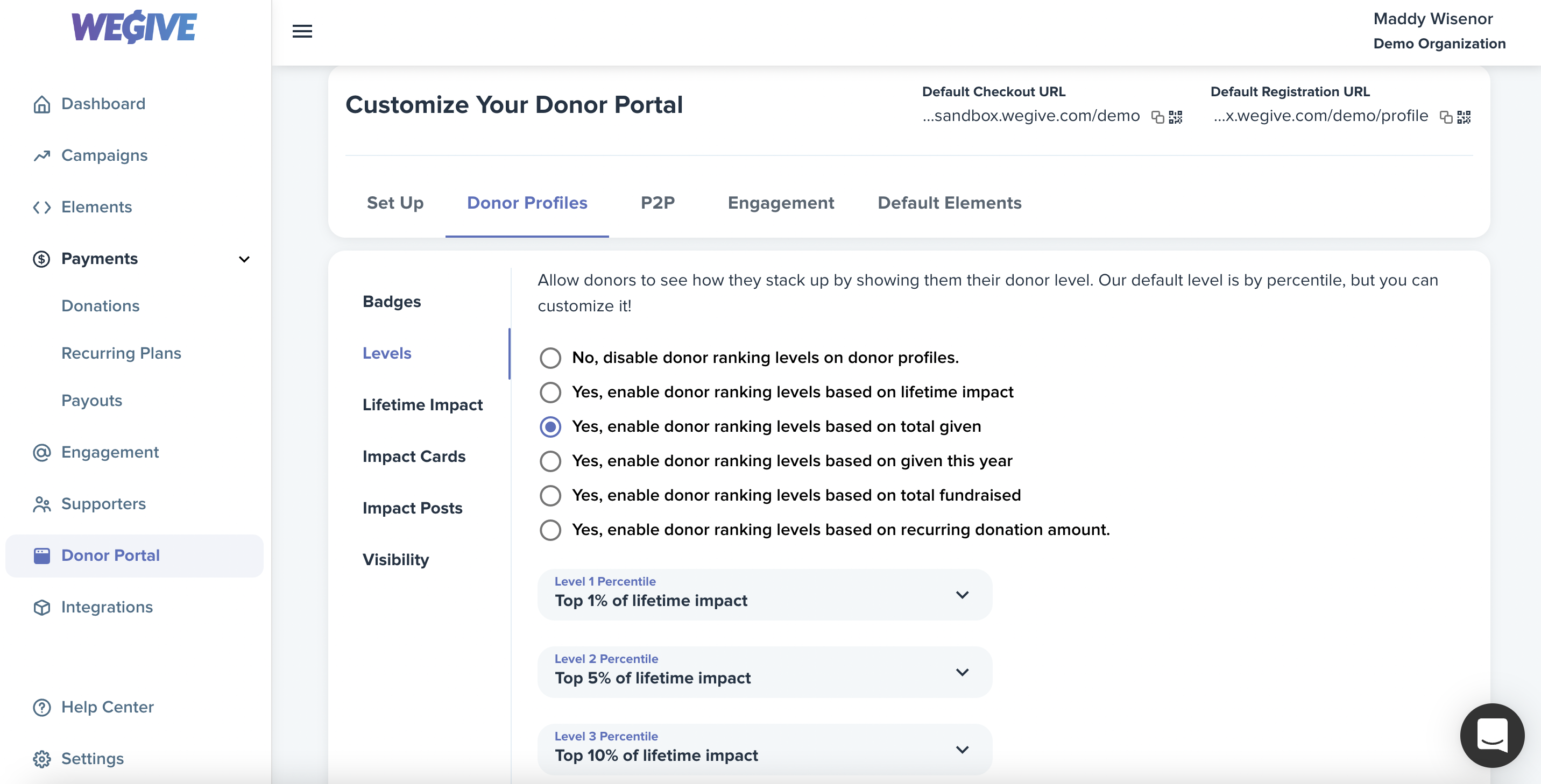
Task: Open the Impact Posts section
Action: coord(412,508)
